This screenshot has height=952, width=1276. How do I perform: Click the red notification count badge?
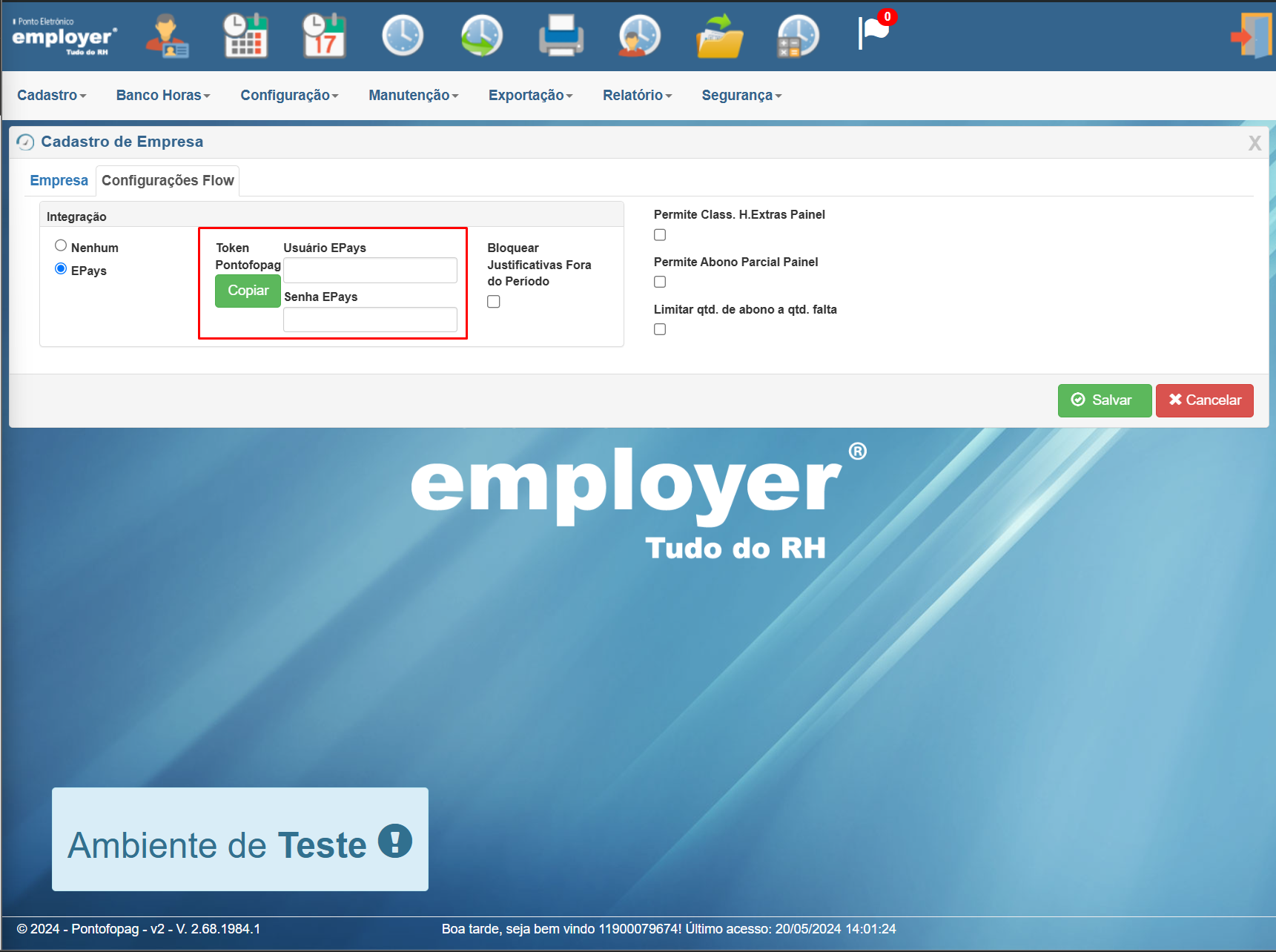pos(887,16)
